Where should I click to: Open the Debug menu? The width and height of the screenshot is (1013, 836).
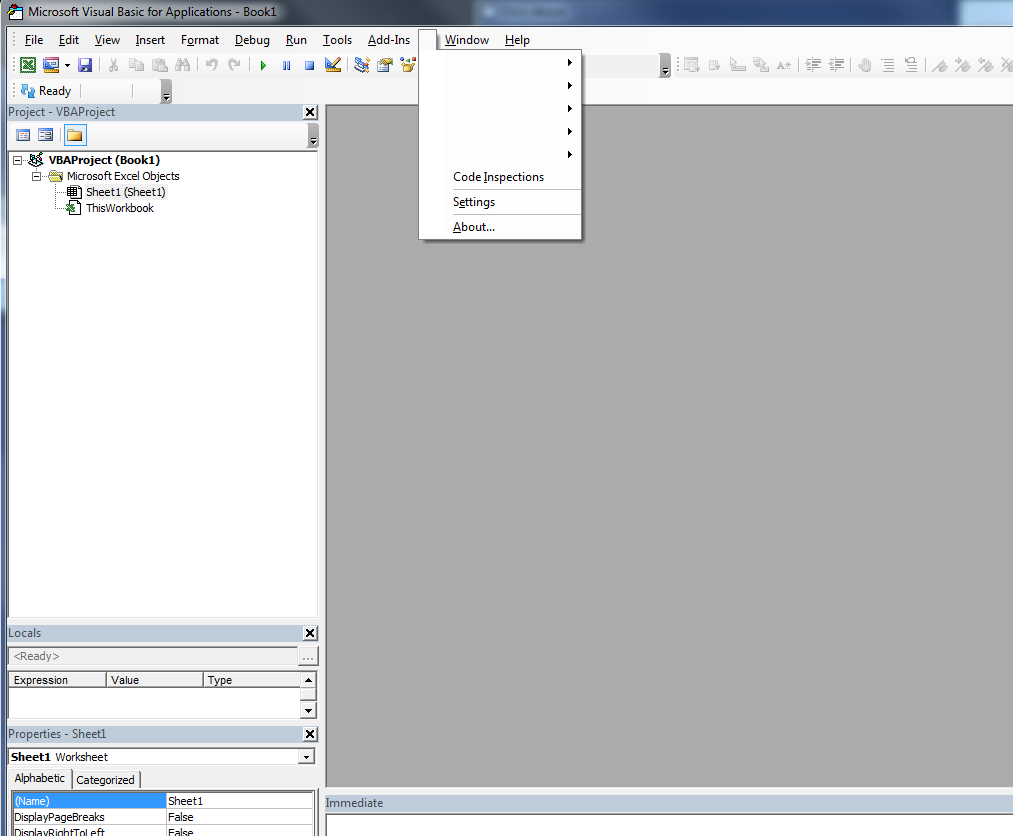(x=252, y=40)
